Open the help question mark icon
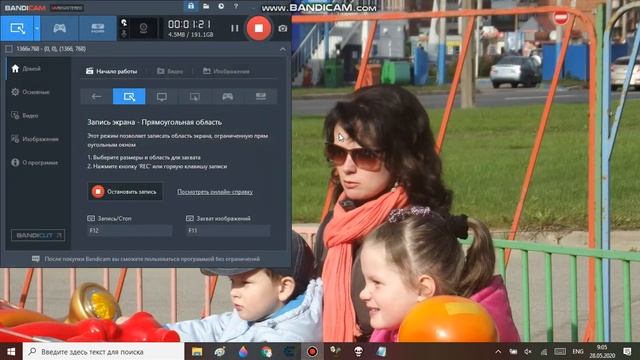Image resolution: width=640 pixels, height=360 pixels. click(236, 6)
